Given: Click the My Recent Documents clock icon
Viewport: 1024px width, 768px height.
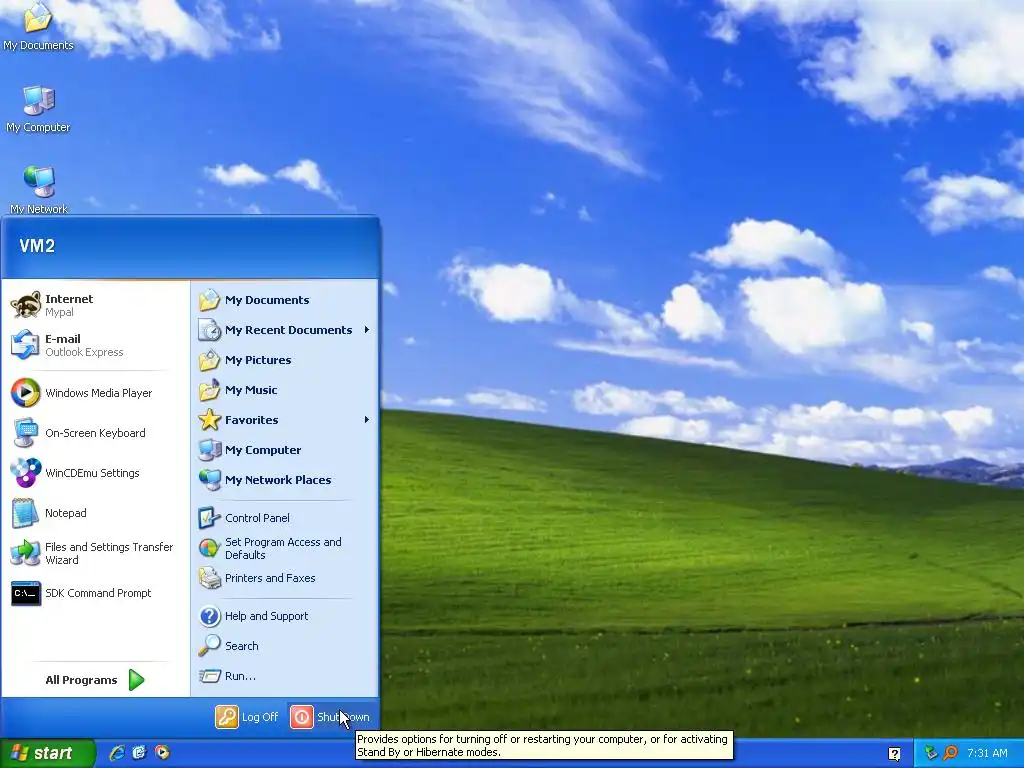Looking at the screenshot, I should click(x=210, y=330).
